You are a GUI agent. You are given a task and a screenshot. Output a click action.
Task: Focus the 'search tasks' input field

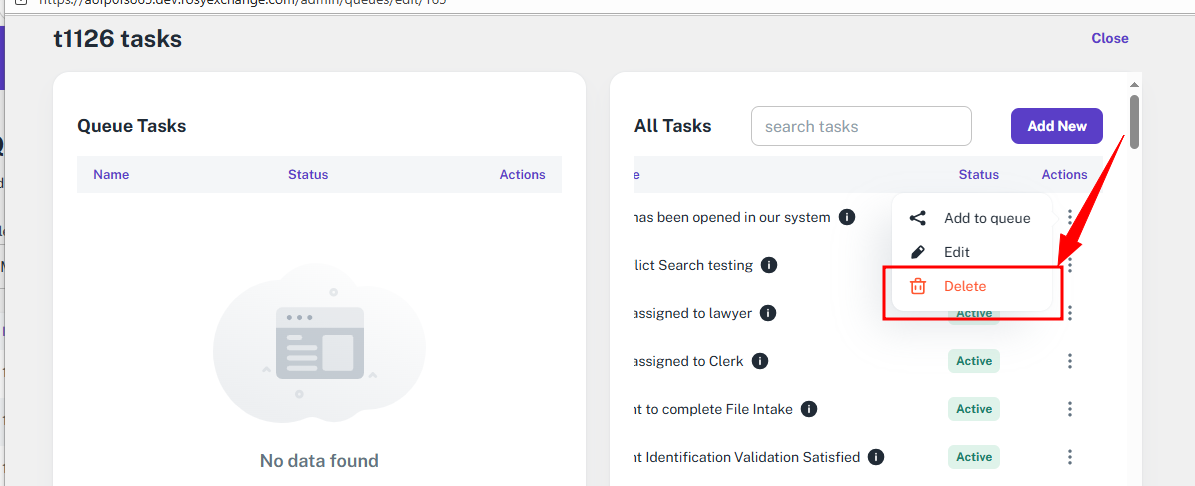point(860,126)
